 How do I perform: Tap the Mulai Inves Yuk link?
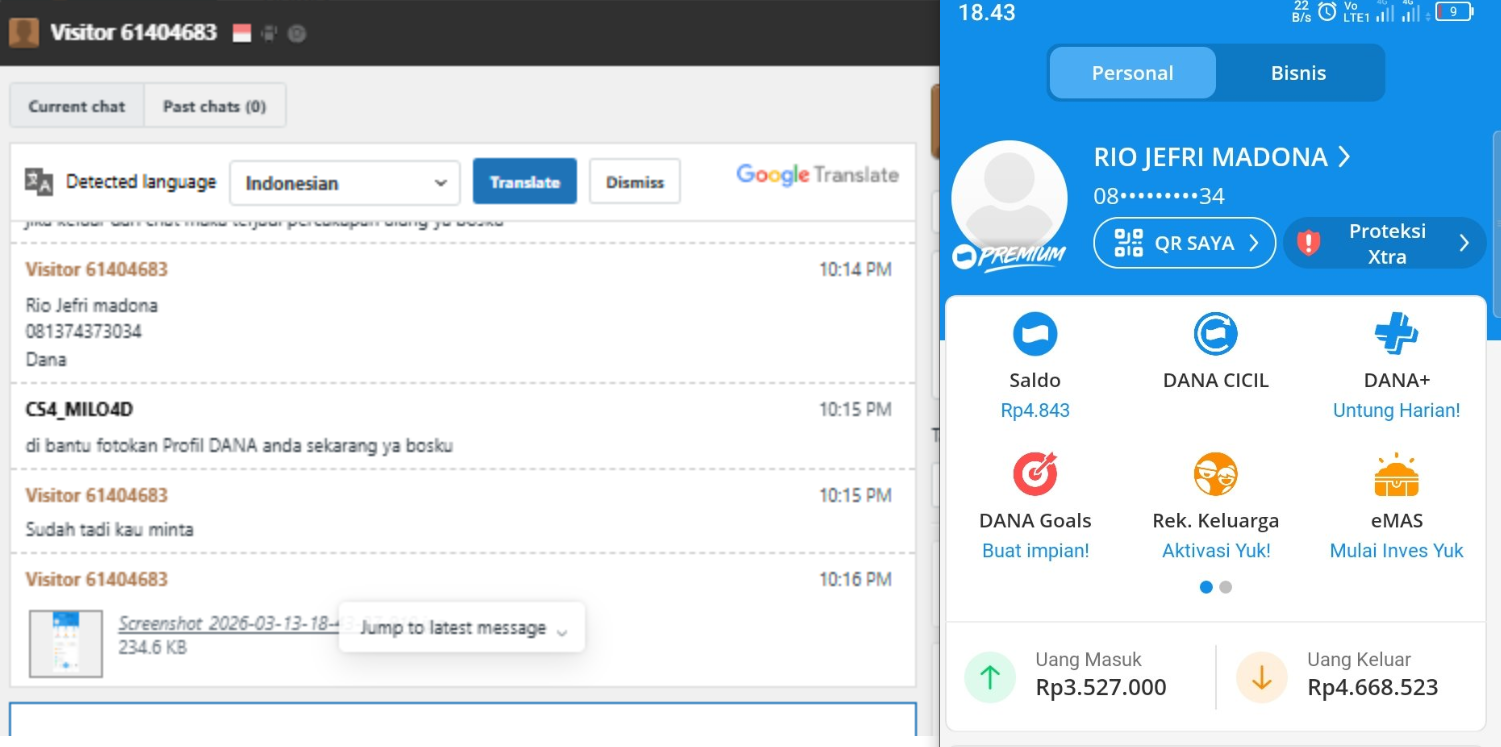click(1396, 551)
